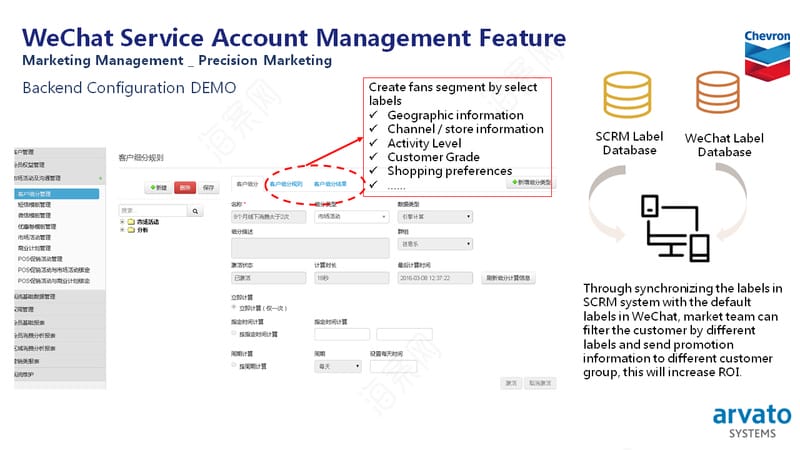Click the 激活状态 field
800x450 pixels.
tap(268, 278)
